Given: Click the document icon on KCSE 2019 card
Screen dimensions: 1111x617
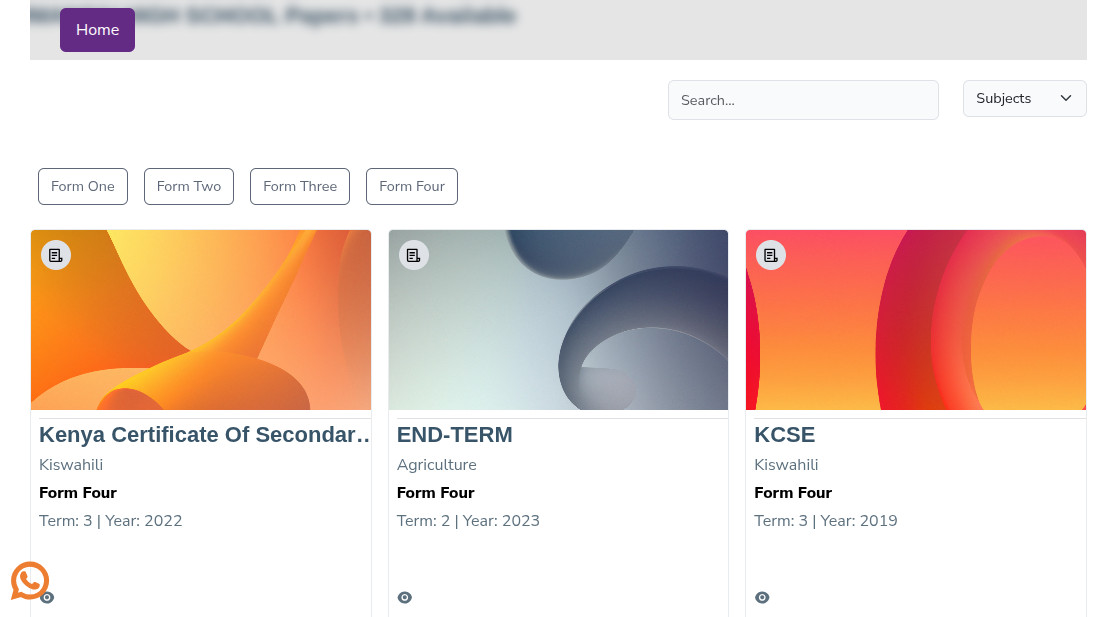Looking at the screenshot, I should click(771, 256).
